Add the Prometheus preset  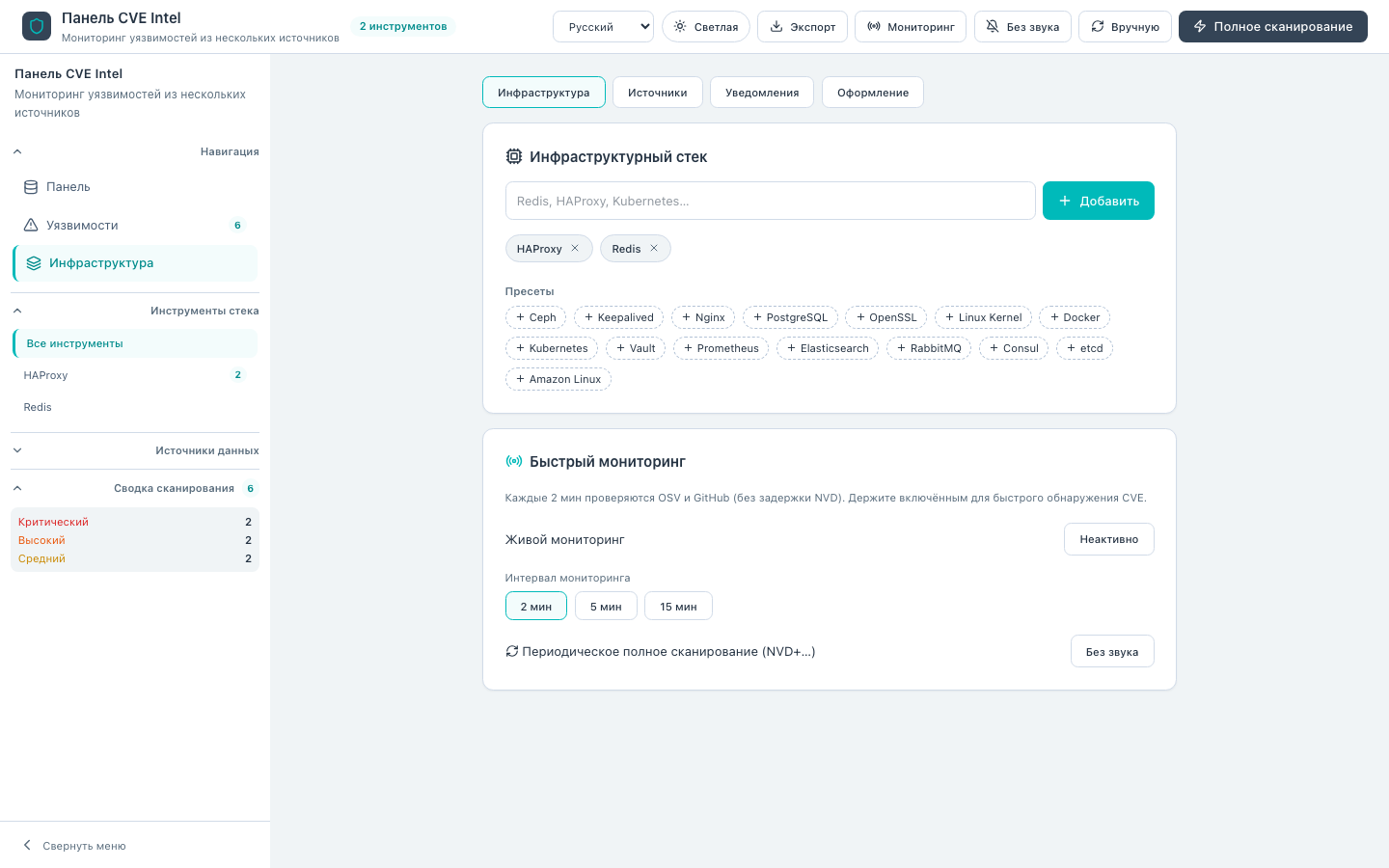pyautogui.click(x=721, y=348)
